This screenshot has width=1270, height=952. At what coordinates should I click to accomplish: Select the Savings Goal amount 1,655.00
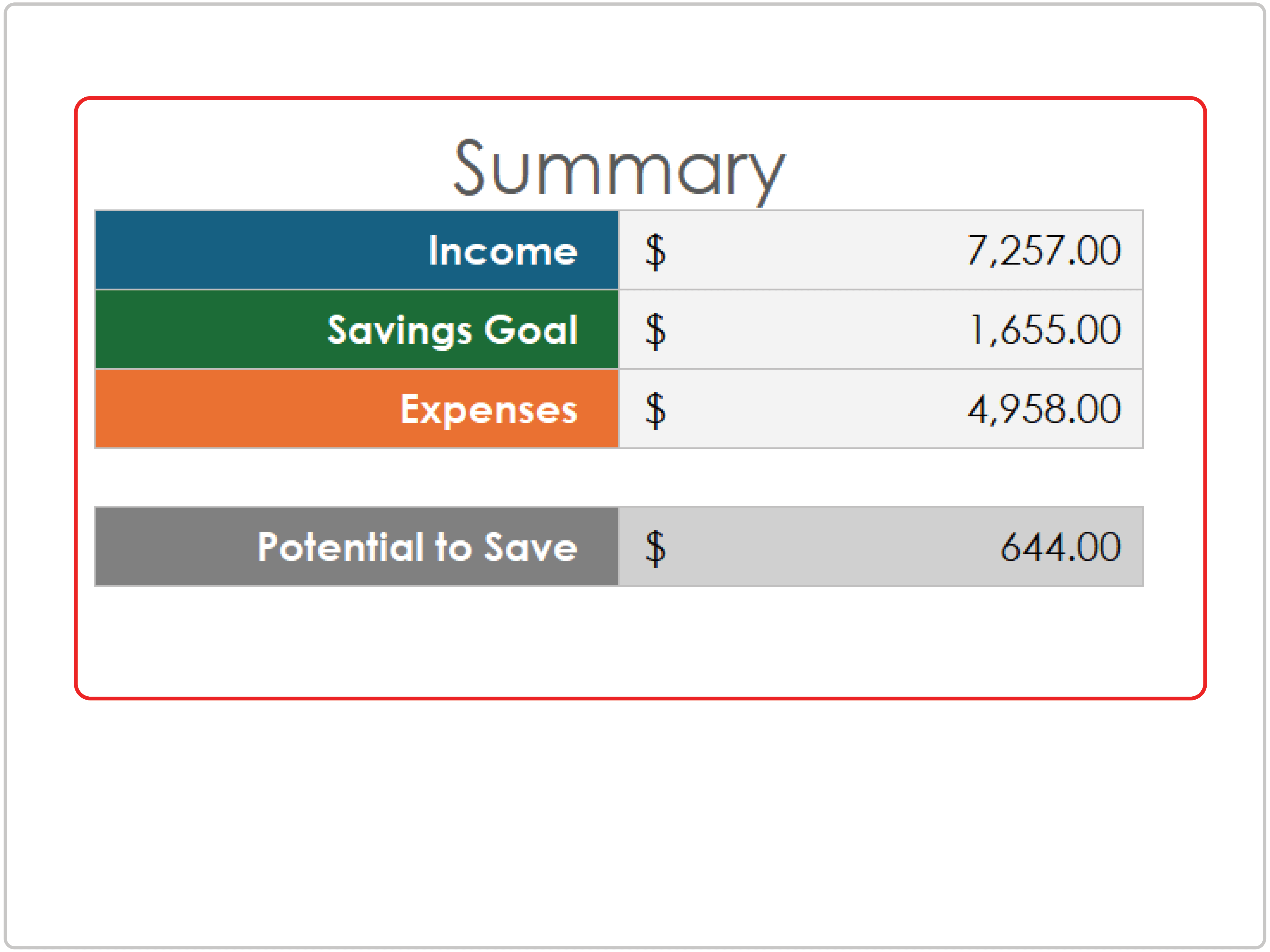point(1044,330)
